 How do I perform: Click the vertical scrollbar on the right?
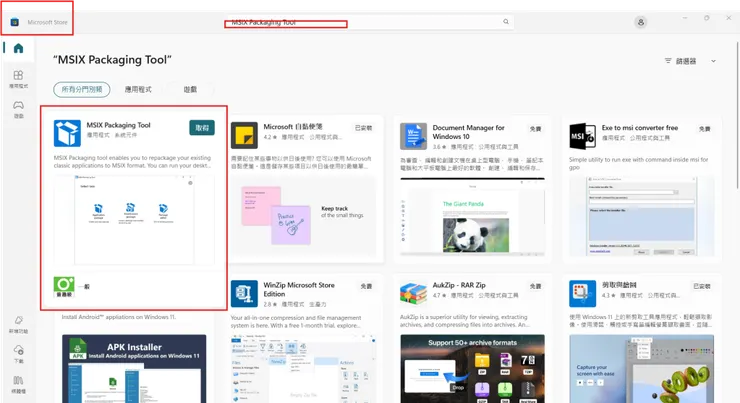[x=737, y=115]
